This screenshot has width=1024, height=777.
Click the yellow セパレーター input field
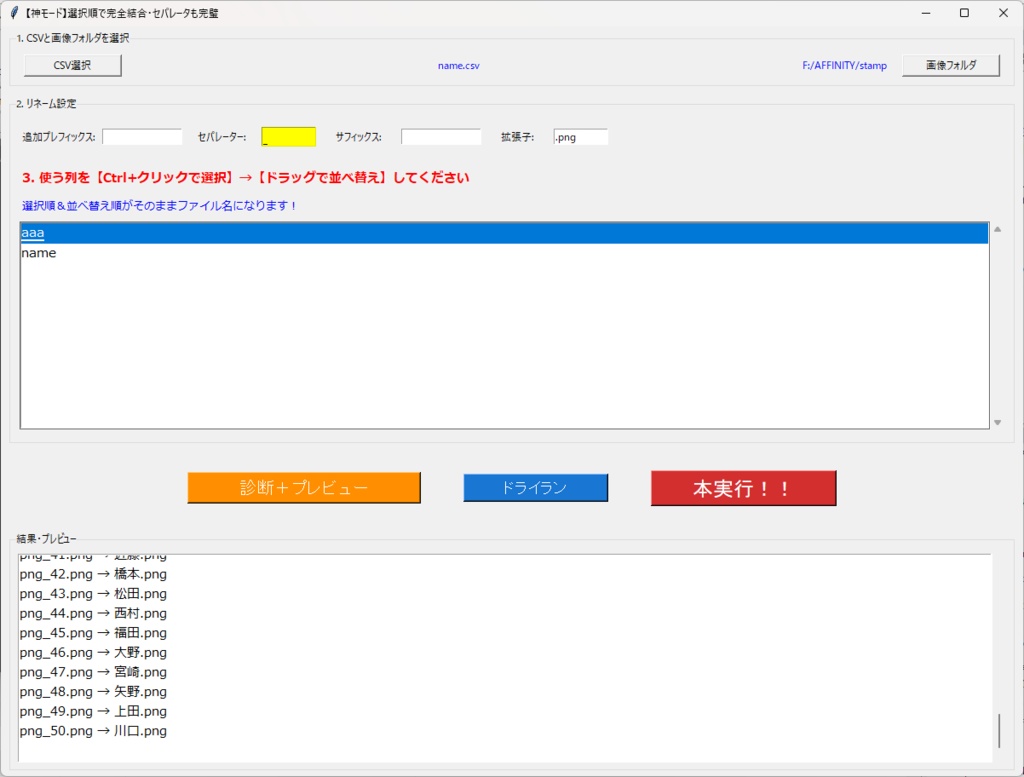[x=288, y=136]
